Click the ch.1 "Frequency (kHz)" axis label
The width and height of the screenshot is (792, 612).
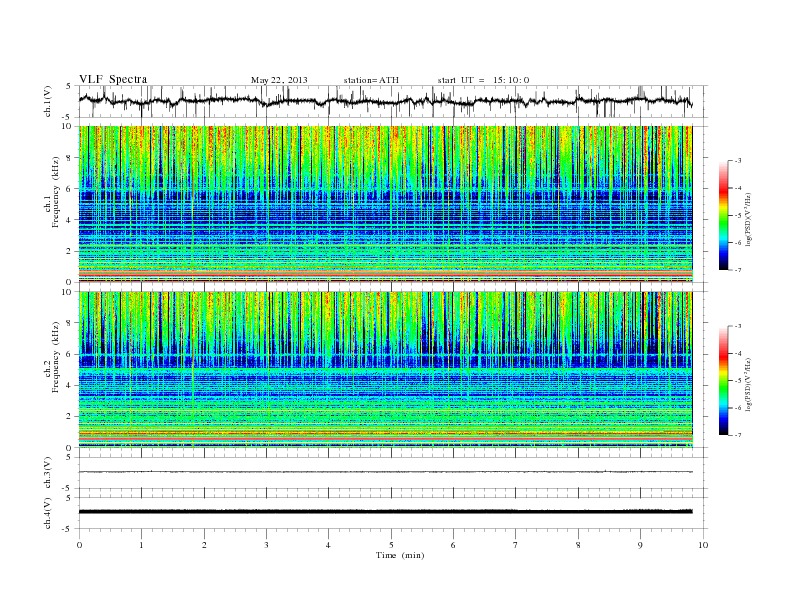tap(56, 192)
